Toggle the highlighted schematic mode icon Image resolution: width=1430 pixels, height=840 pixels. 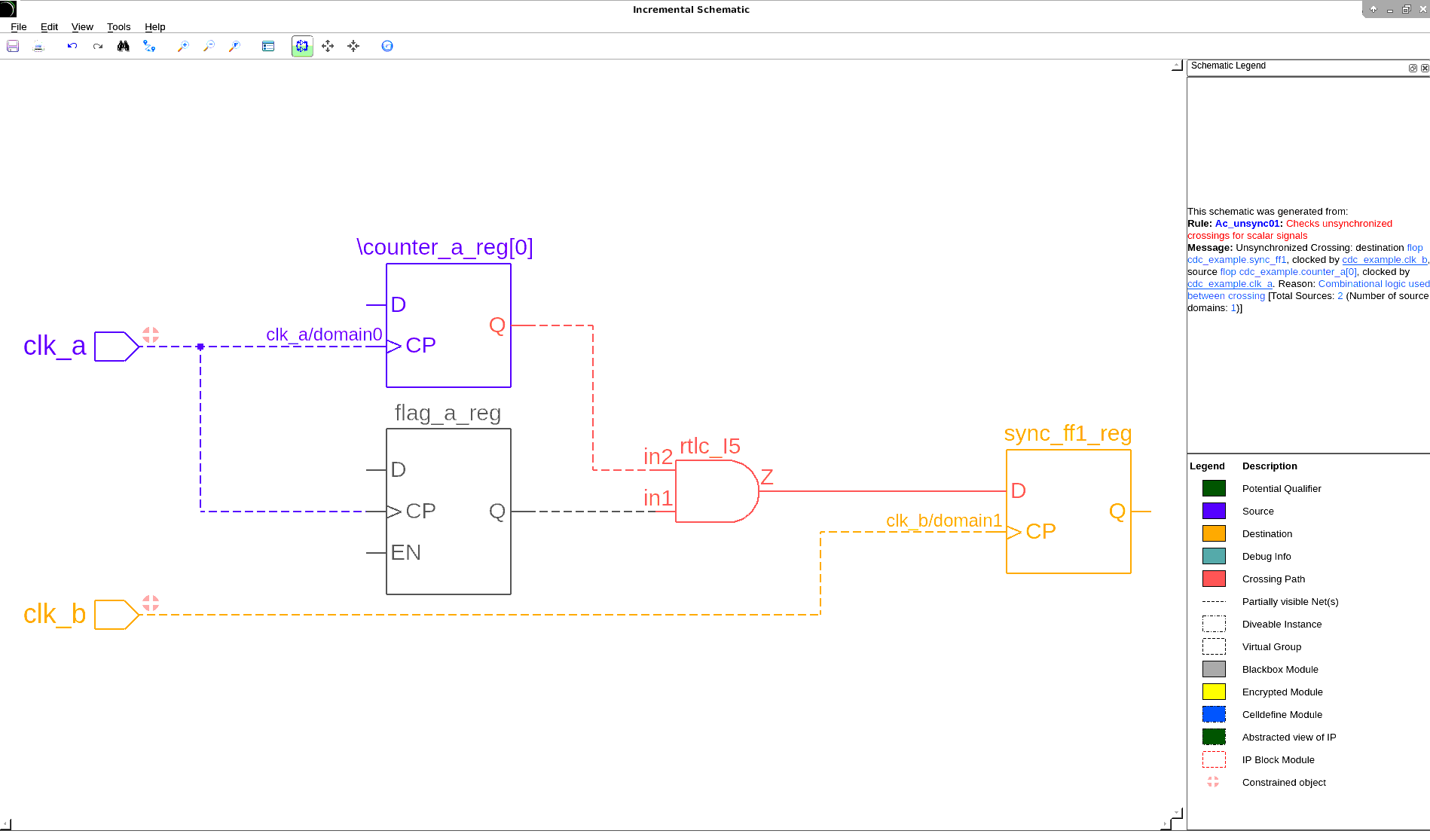tap(302, 46)
